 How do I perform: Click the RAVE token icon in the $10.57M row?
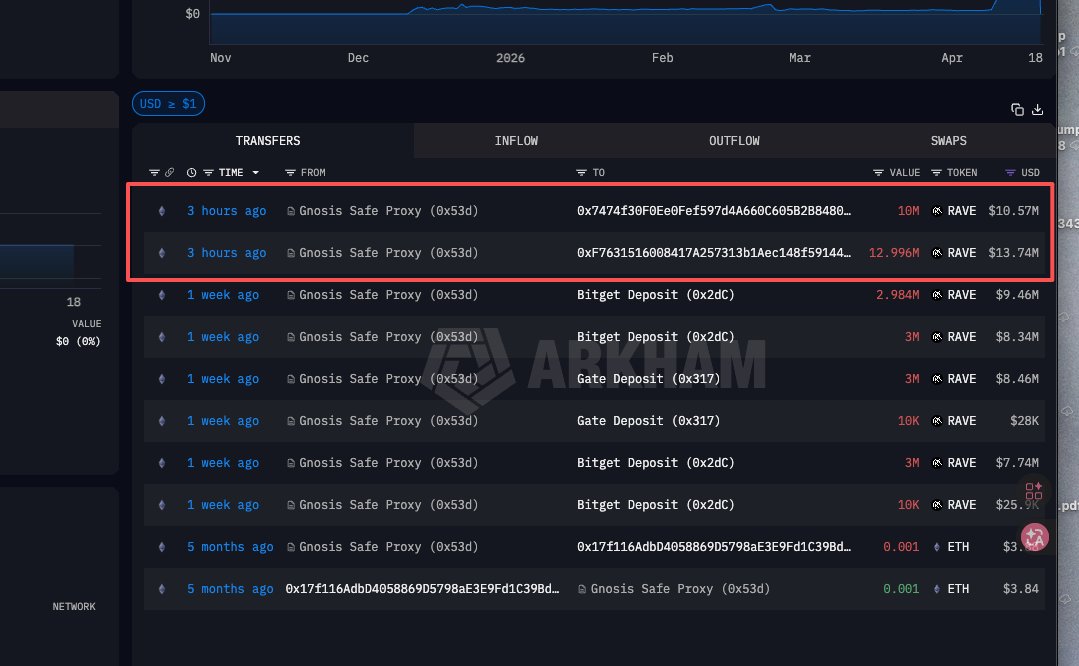pyautogui.click(x=937, y=211)
